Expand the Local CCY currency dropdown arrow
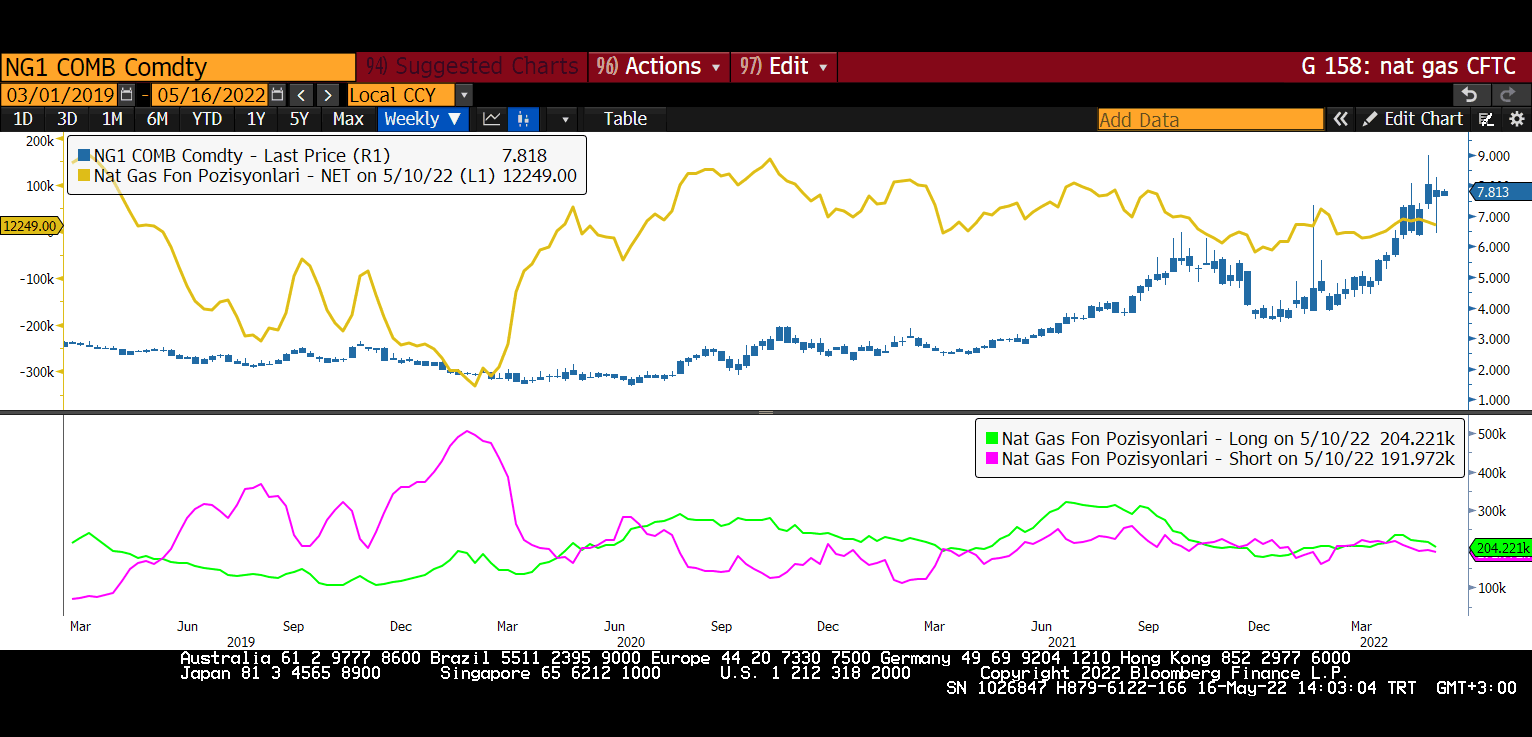Viewport: 1532px width, 737px height. coord(463,95)
